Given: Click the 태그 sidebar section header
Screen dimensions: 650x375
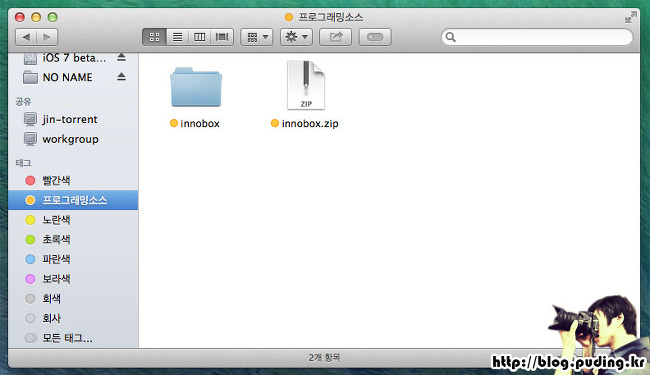Looking at the screenshot, I should point(23,163).
